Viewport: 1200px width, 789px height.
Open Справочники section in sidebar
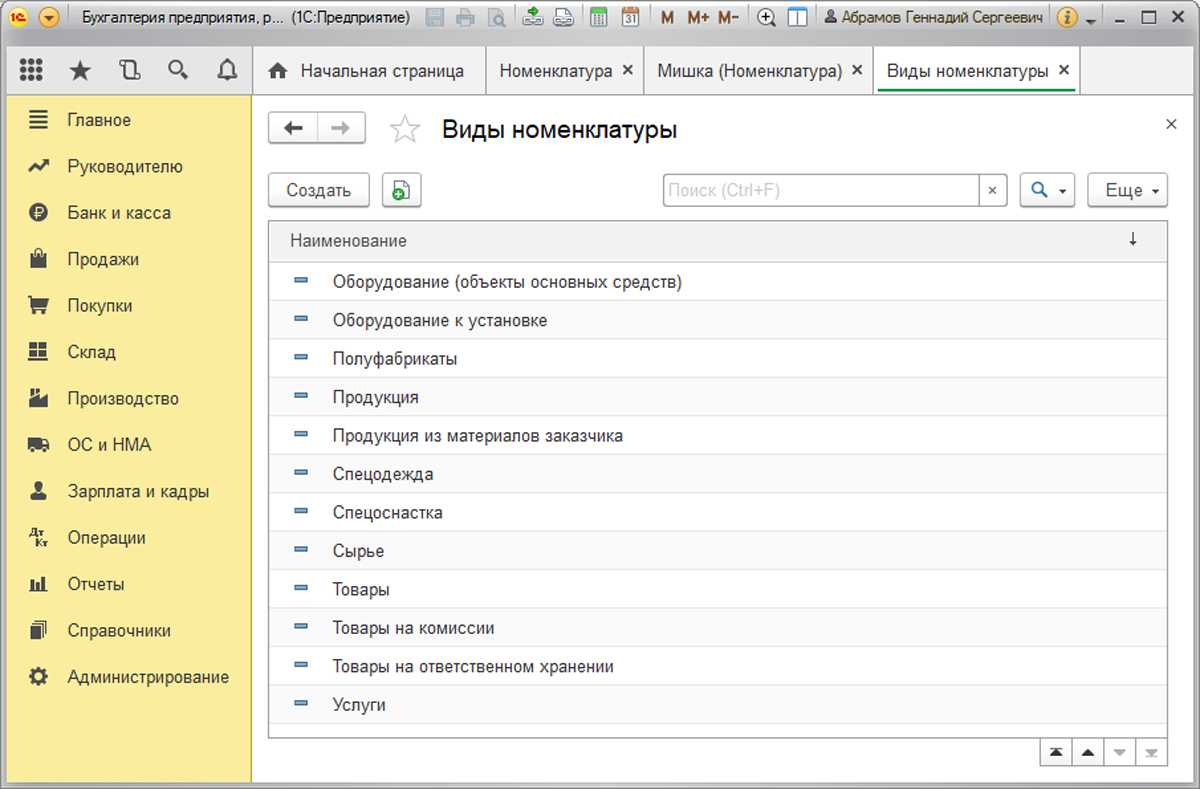118,630
